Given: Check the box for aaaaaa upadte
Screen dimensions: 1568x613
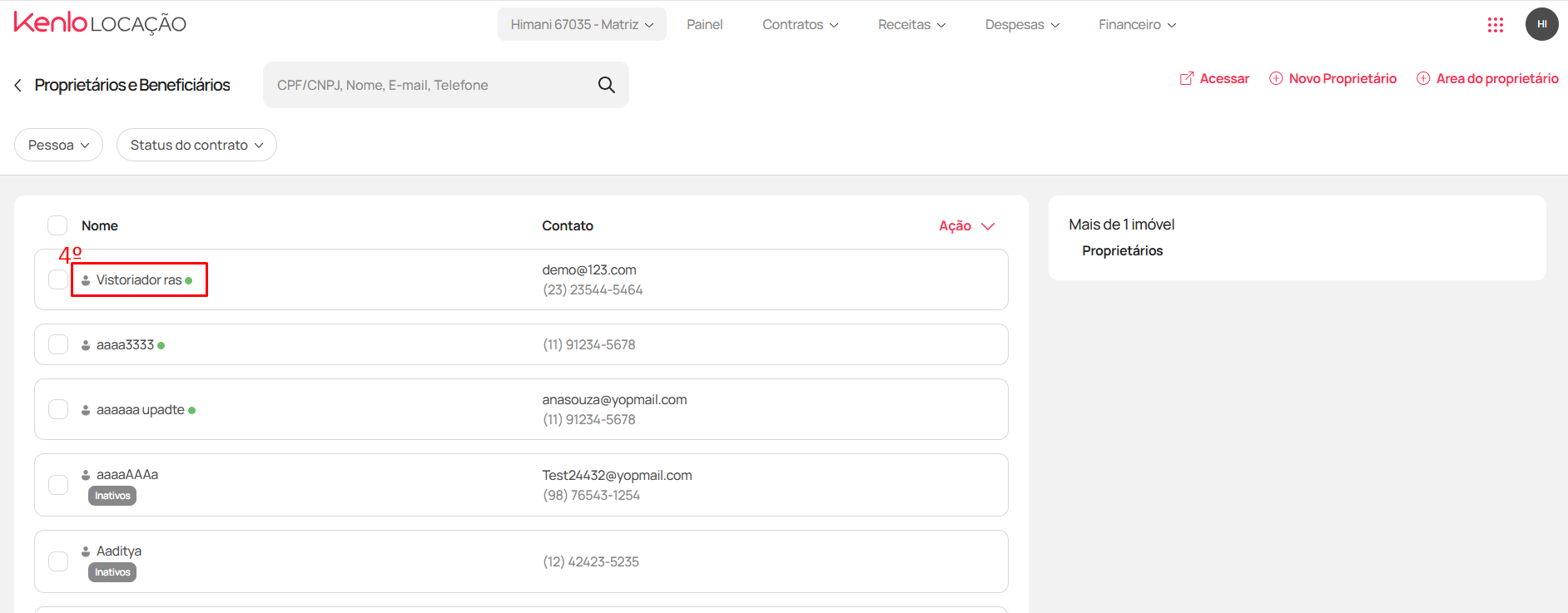Looking at the screenshot, I should tap(58, 409).
